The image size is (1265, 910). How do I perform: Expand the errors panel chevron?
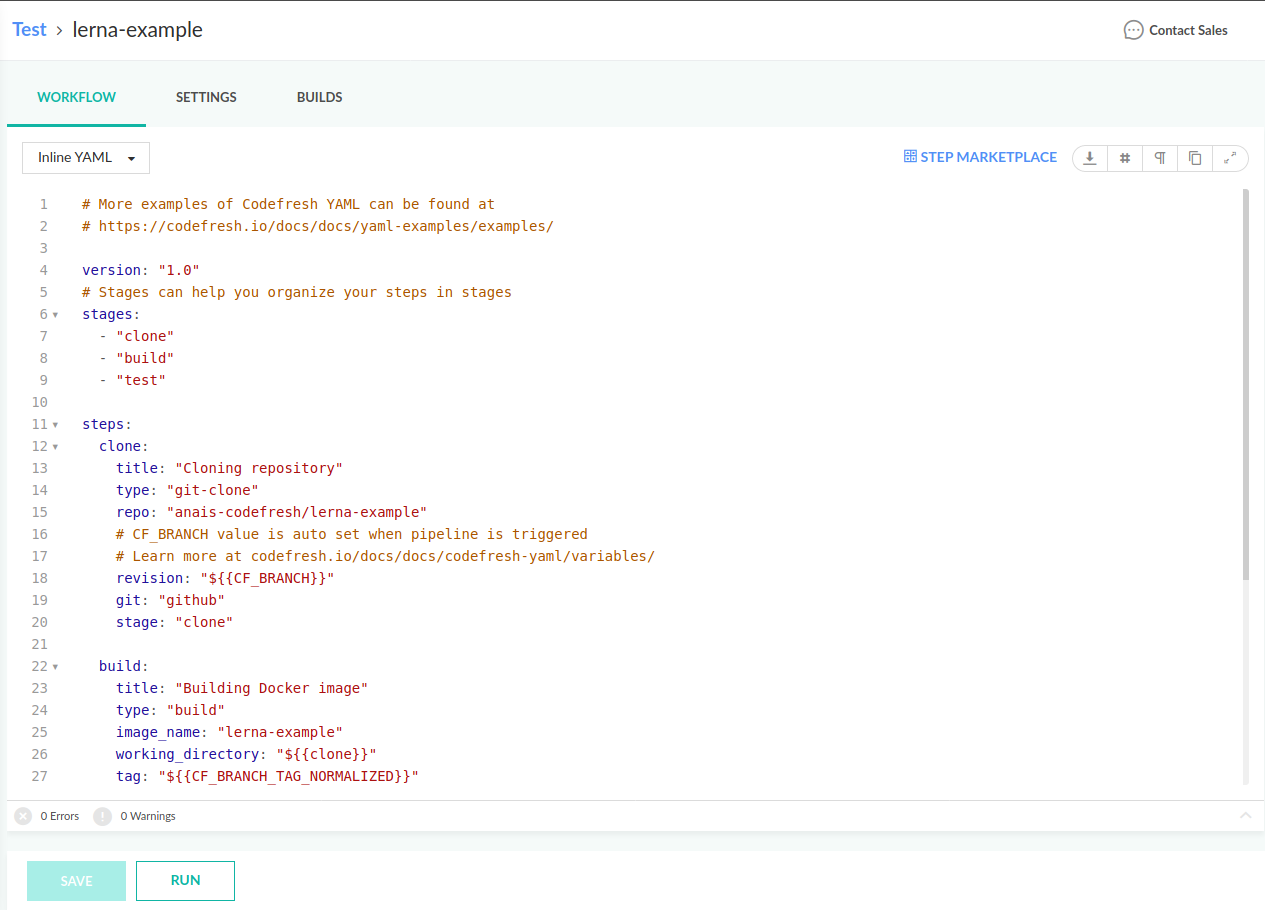(x=1245, y=816)
